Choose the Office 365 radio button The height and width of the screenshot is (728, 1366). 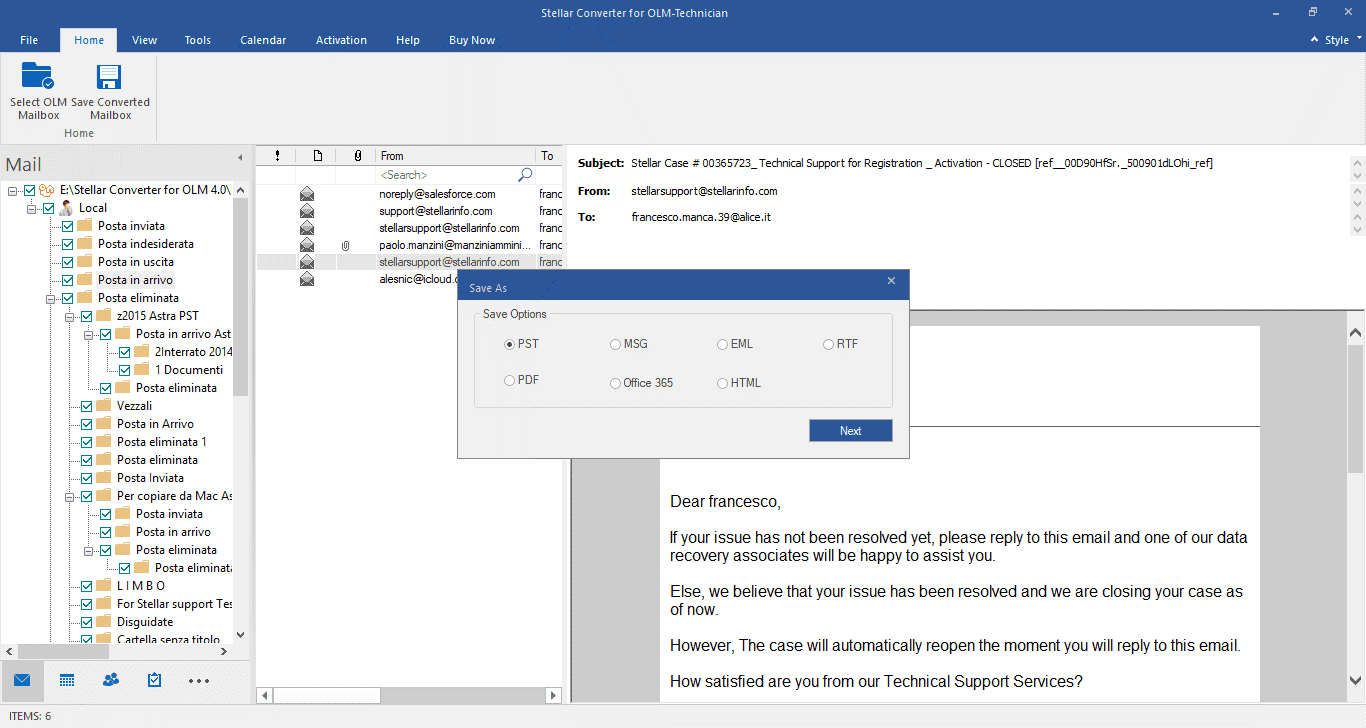[x=615, y=383]
